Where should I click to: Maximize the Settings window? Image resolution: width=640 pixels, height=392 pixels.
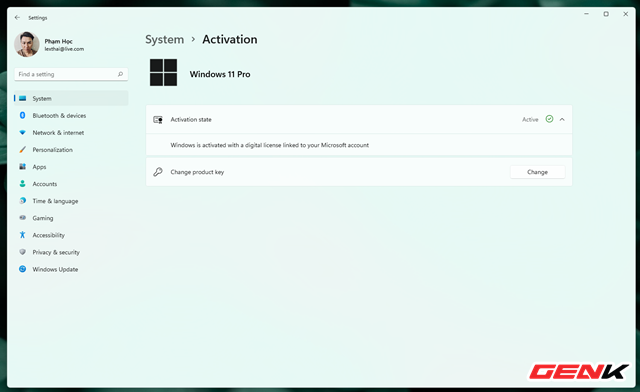[x=606, y=14]
